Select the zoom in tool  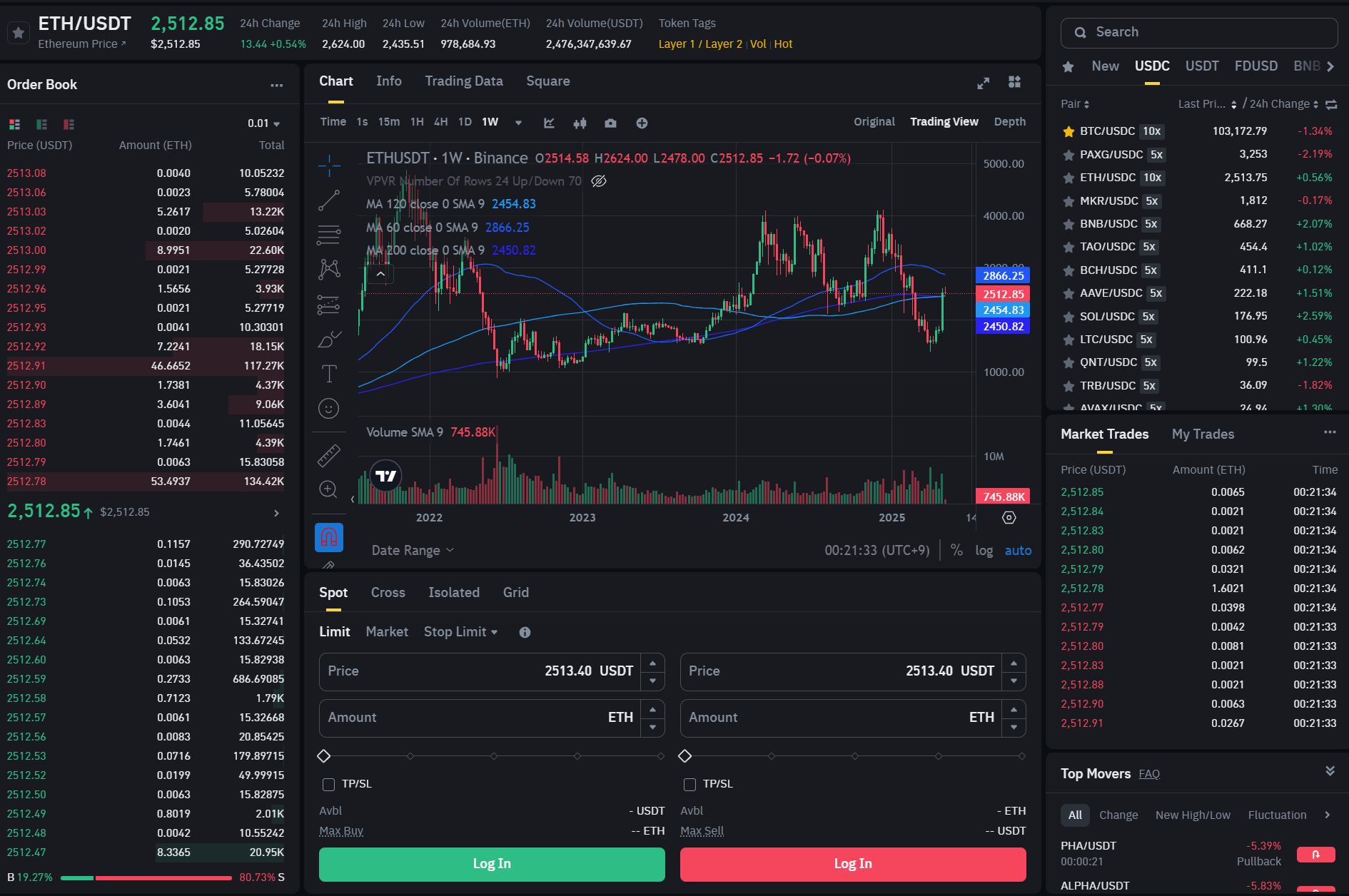(x=329, y=489)
